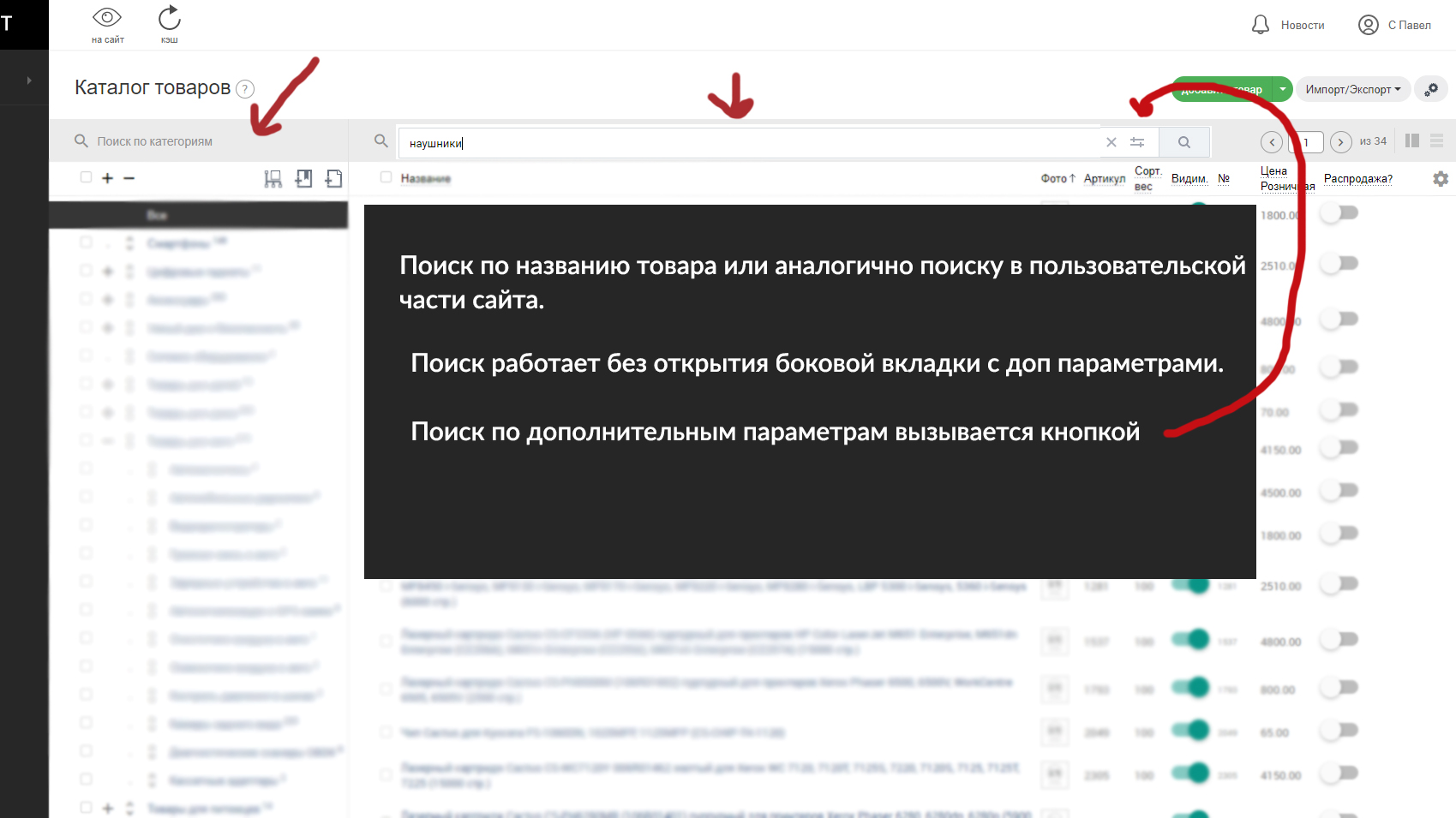1456x818 pixels.
Task: Clear the search field text
Action: tap(1111, 142)
